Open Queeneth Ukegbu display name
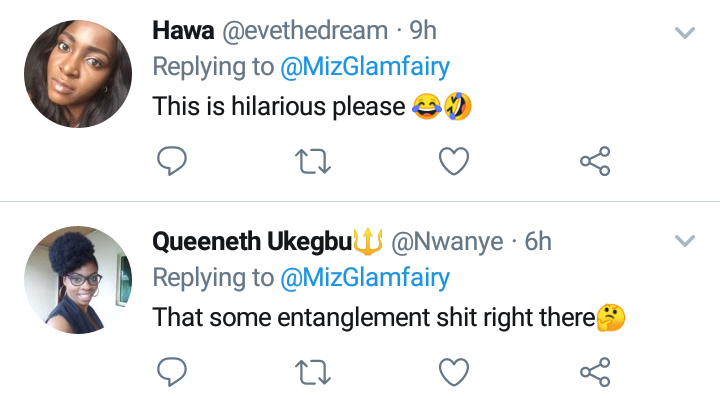This screenshot has height=398, width=720. click(252, 241)
